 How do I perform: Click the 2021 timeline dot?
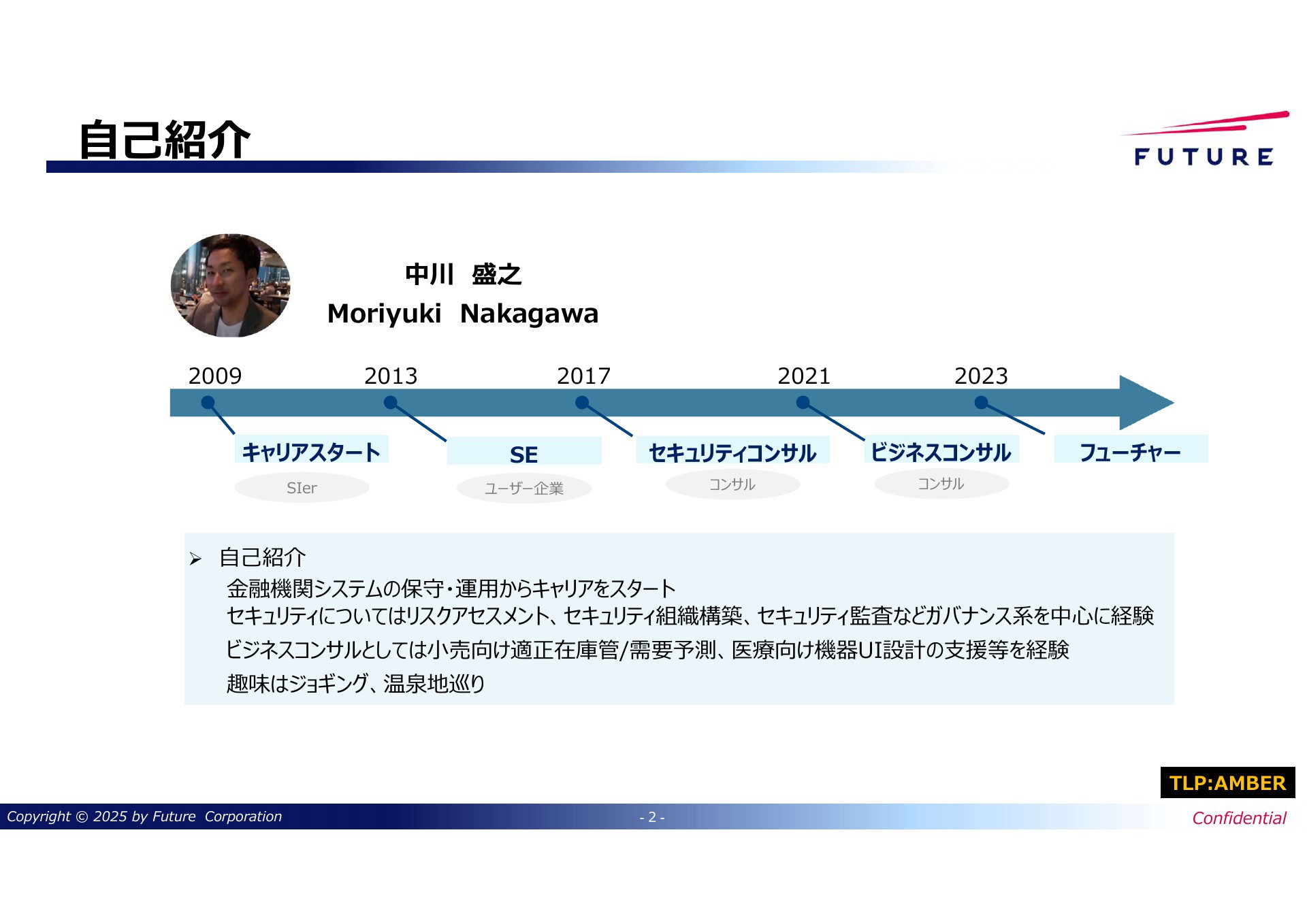803,403
